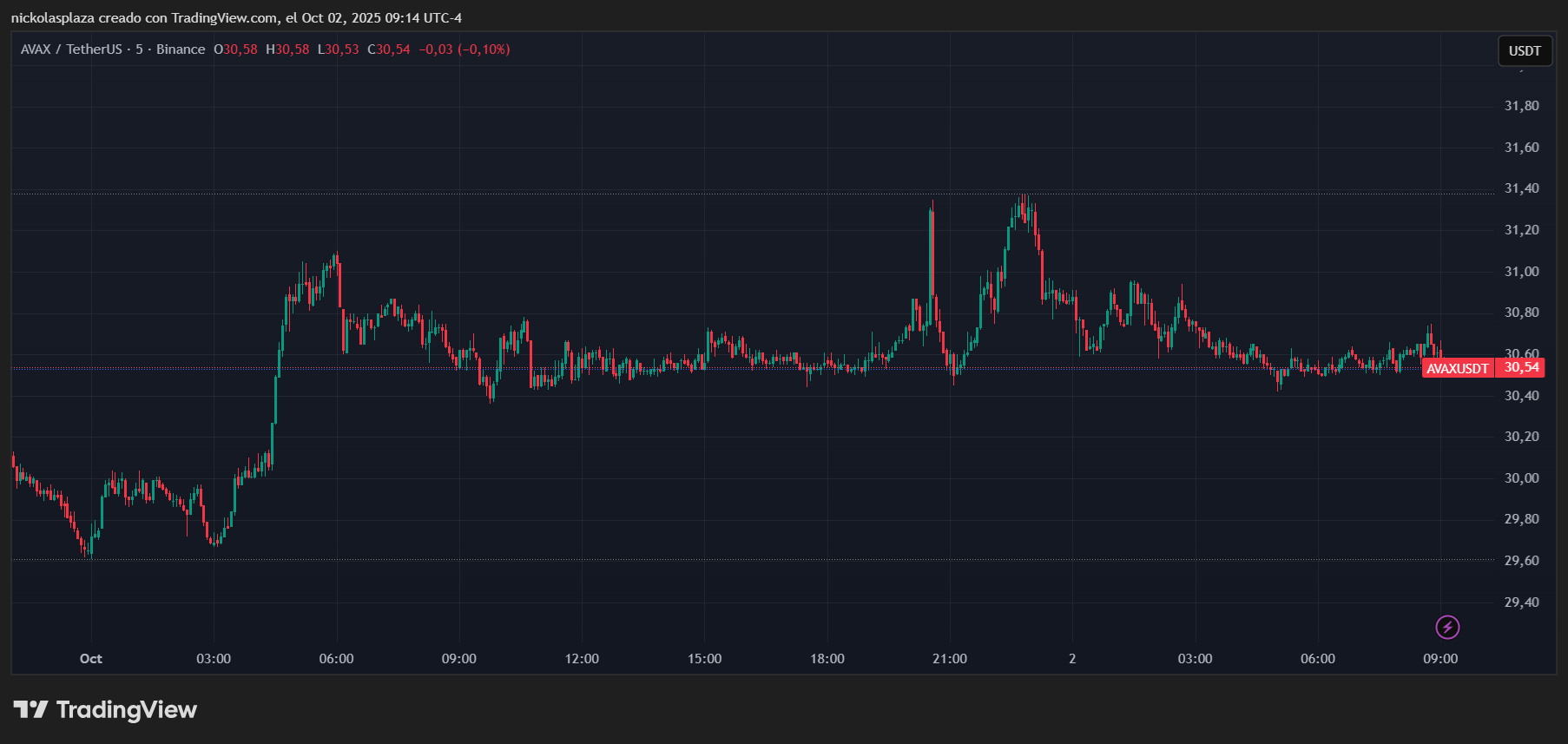Click the low value L30,53 in the legend
Screen dimensions: 1568x744
pos(338,49)
